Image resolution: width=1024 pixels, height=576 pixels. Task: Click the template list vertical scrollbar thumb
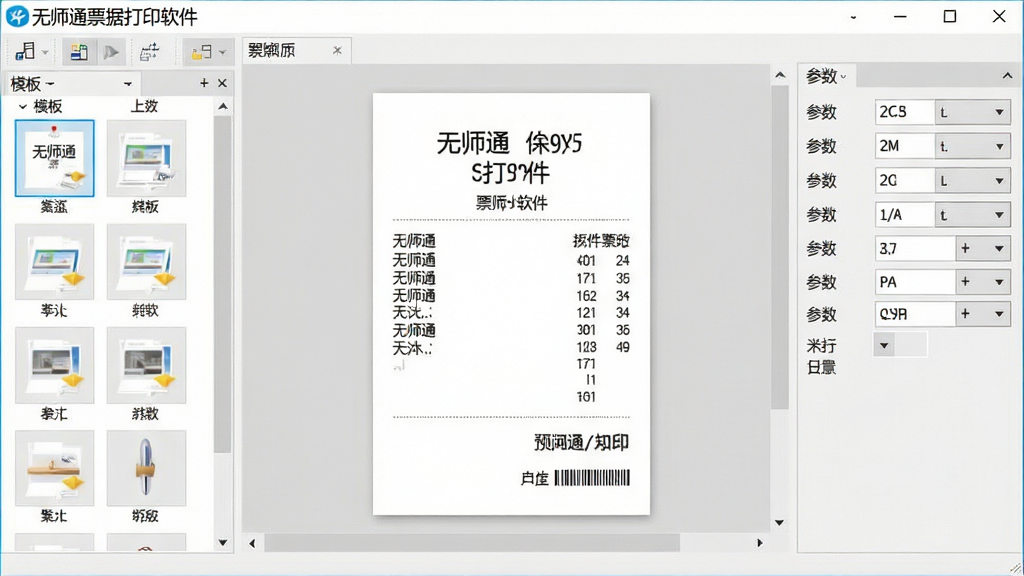223,284
